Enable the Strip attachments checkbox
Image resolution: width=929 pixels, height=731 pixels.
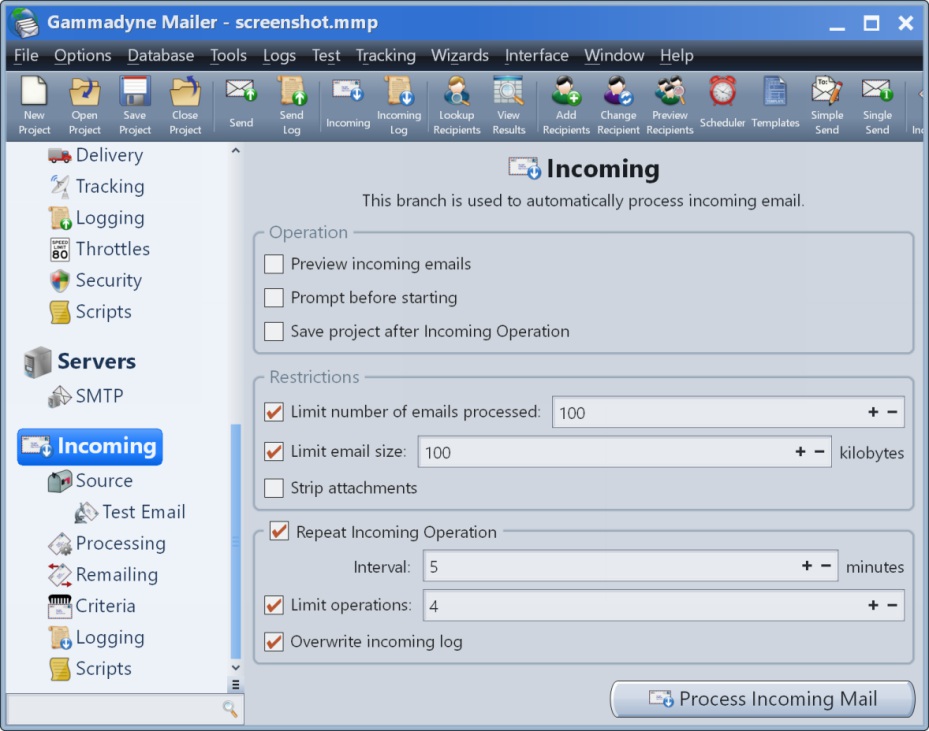click(274, 488)
